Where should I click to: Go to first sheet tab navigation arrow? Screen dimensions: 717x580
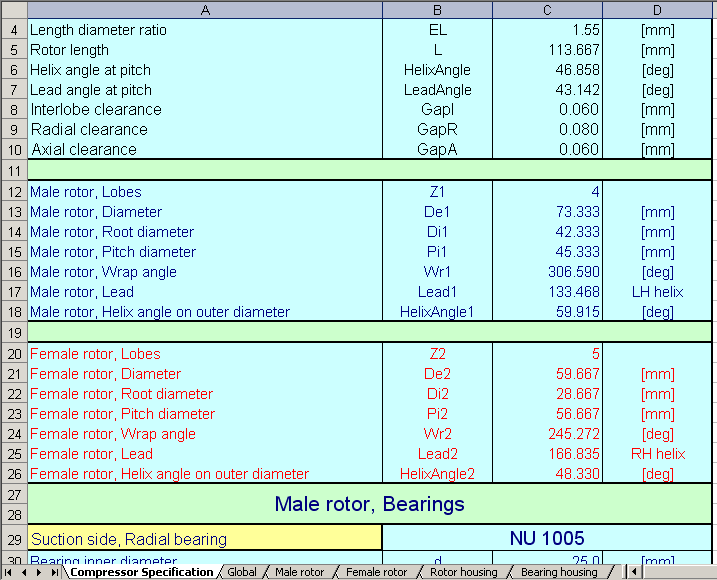point(8,572)
